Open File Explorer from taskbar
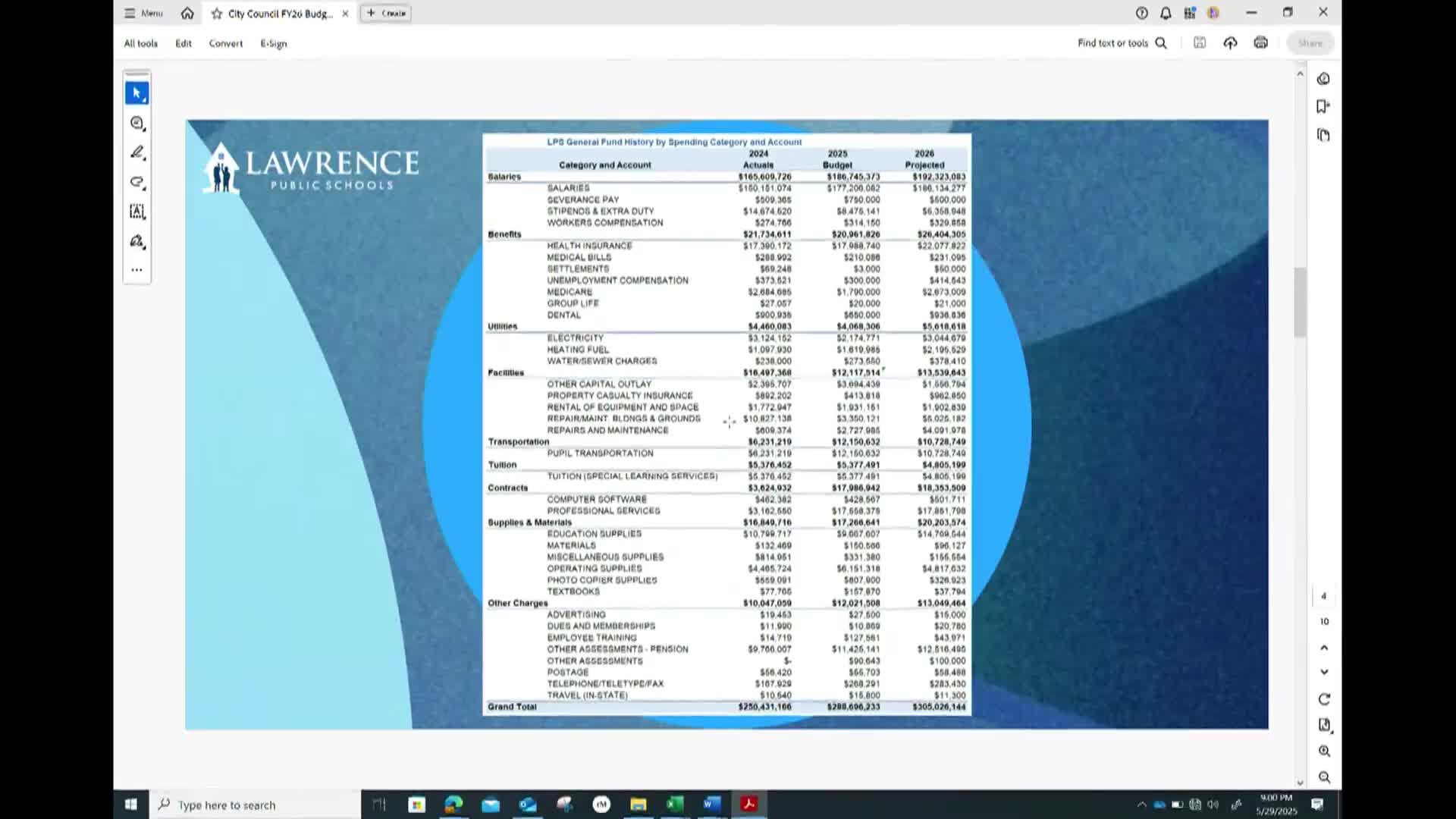 pyautogui.click(x=639, y=805)
